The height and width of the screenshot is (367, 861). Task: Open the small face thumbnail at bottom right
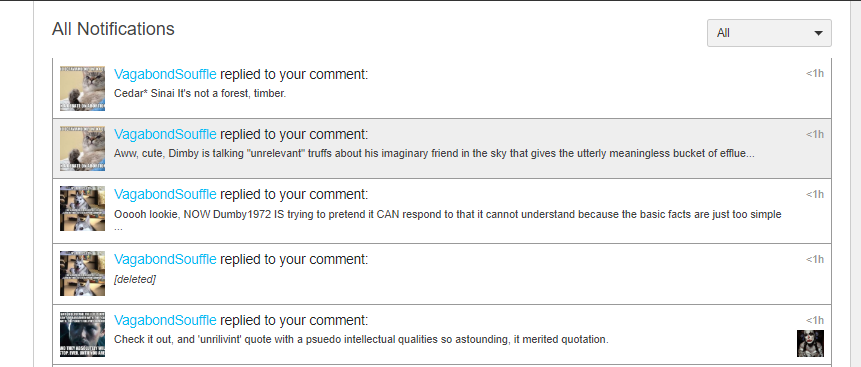coord(810,343)
